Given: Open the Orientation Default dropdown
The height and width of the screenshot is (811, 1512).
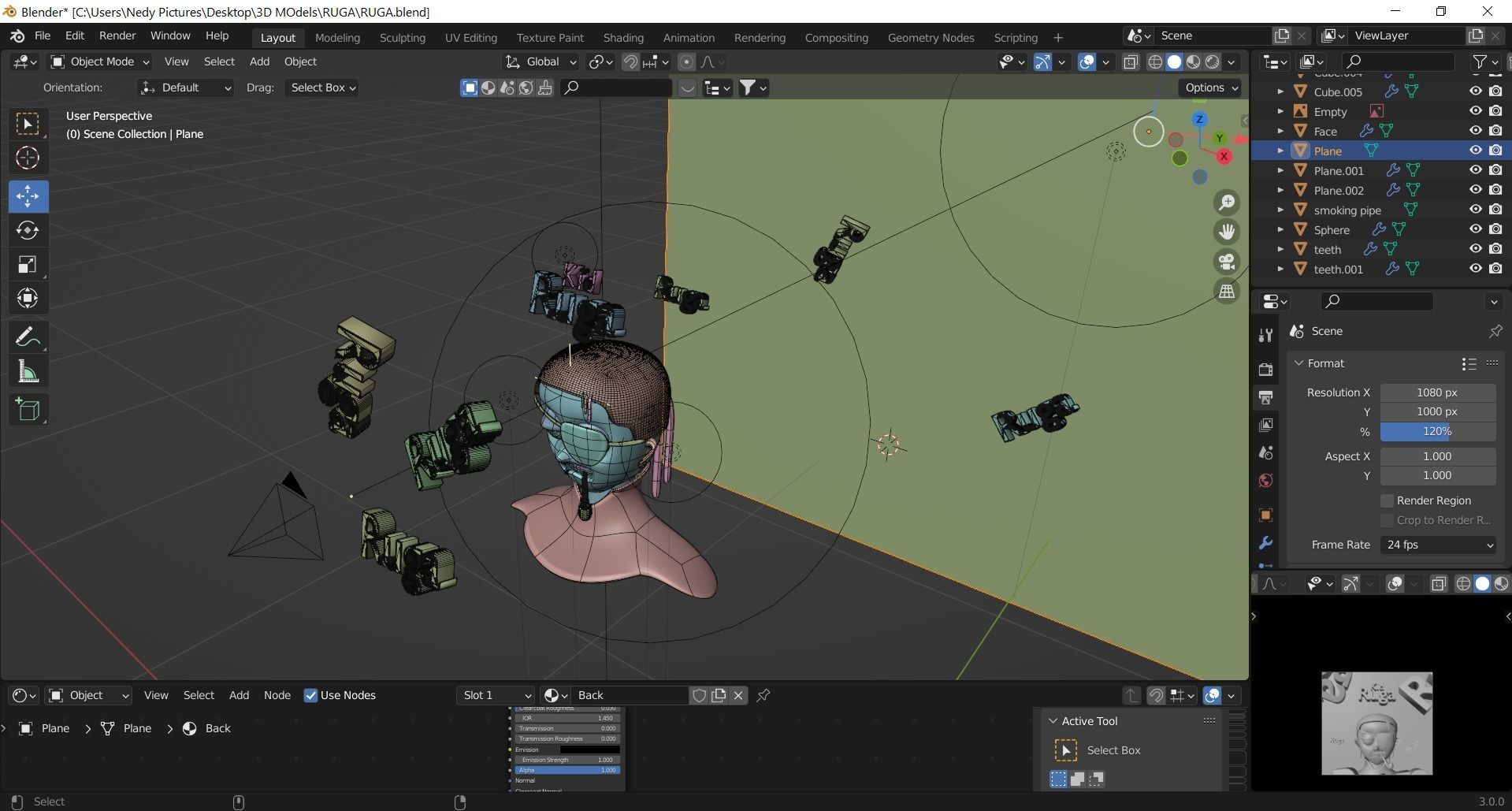Looking at the screenshot, I should (x=186, y=87).
